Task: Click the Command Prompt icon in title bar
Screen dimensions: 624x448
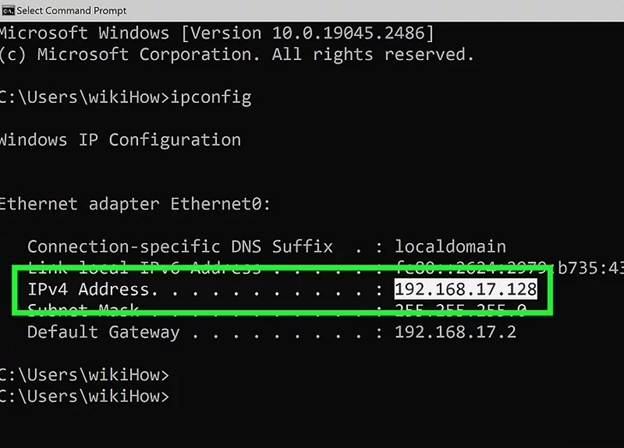Action: 8,9
